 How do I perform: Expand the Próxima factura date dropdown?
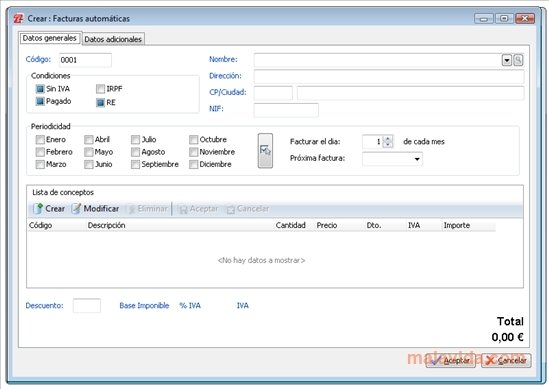tap(417, 159)
